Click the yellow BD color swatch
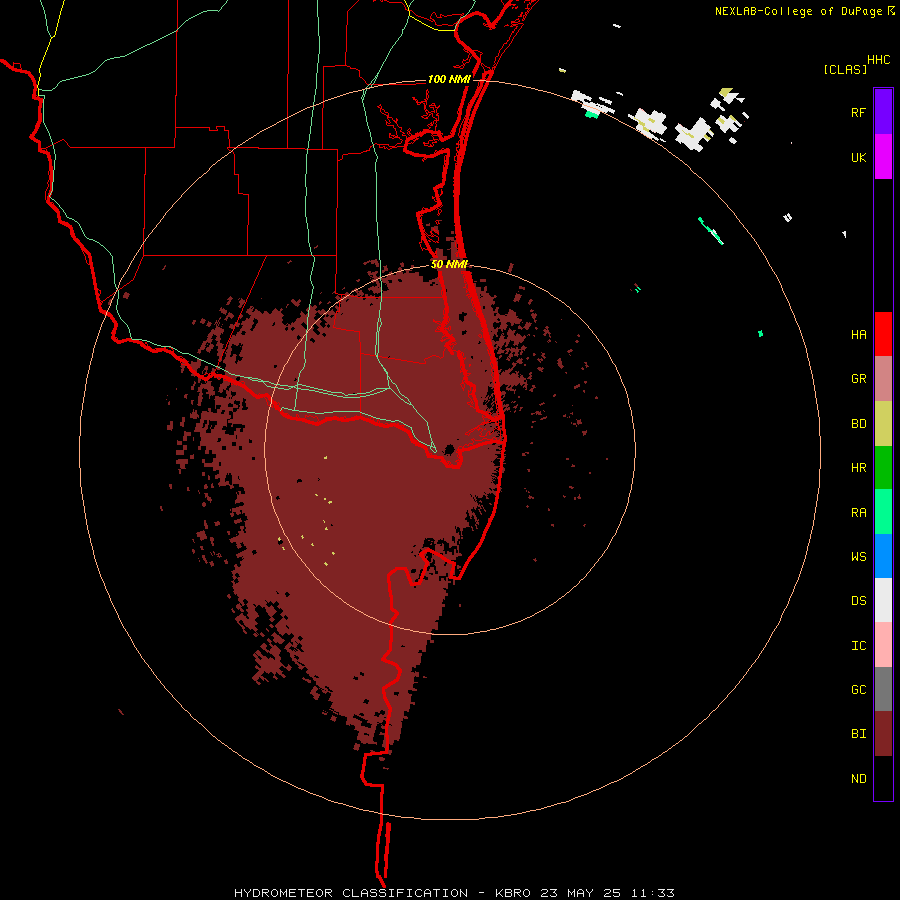Screen dimensions: 900x900 pyautogui.click(x=883, y=423)
